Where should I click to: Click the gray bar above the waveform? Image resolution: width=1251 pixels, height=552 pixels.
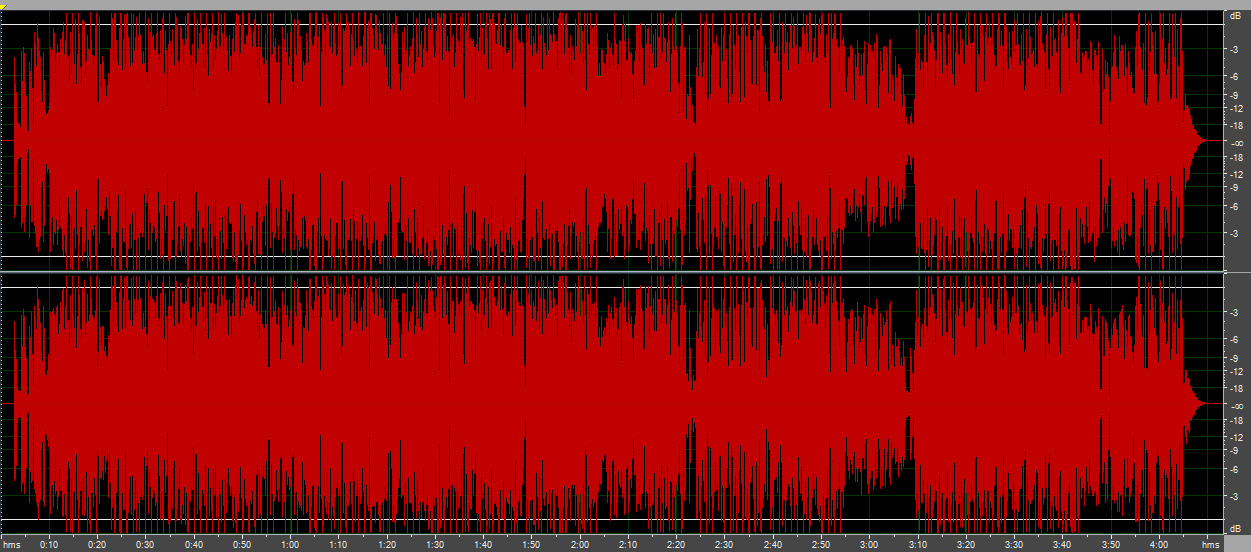click(625, 5)
